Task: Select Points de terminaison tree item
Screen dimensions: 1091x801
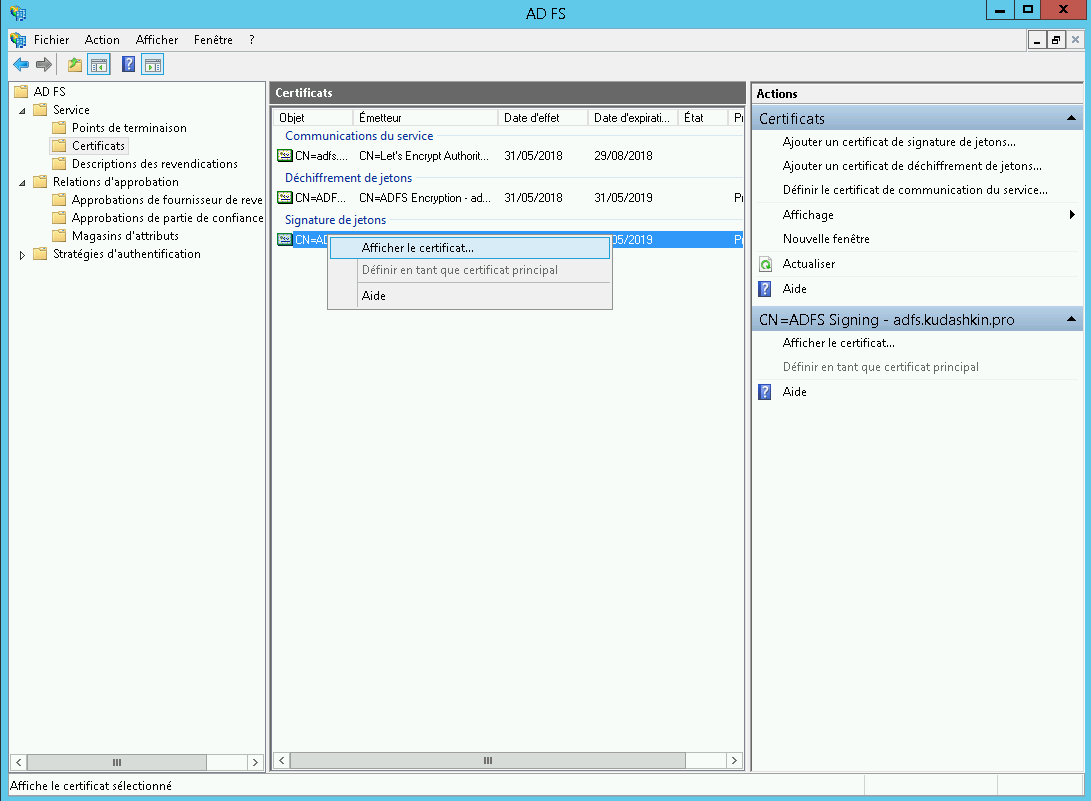Action: coord(129,127)
